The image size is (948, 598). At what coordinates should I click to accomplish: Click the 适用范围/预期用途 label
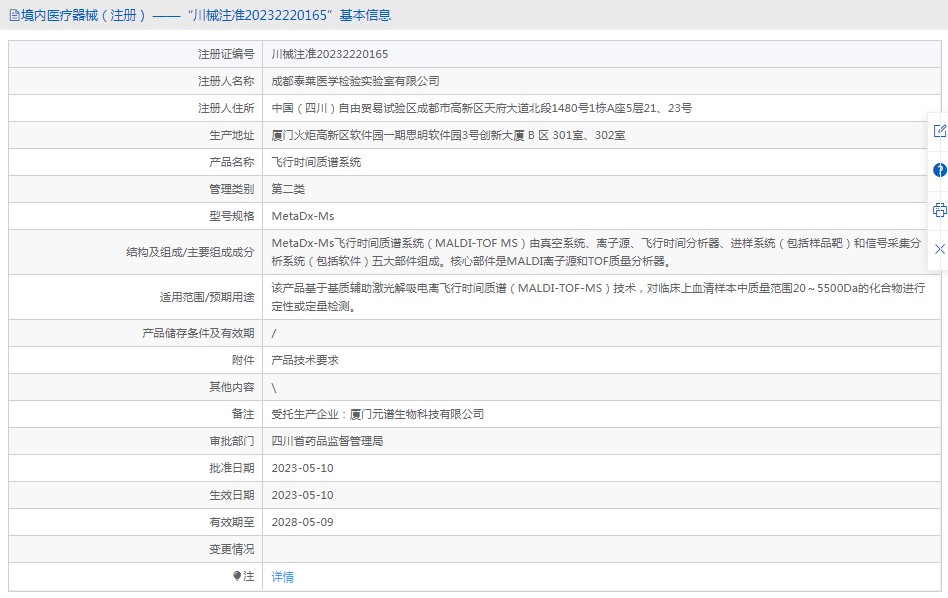(207, 297)
